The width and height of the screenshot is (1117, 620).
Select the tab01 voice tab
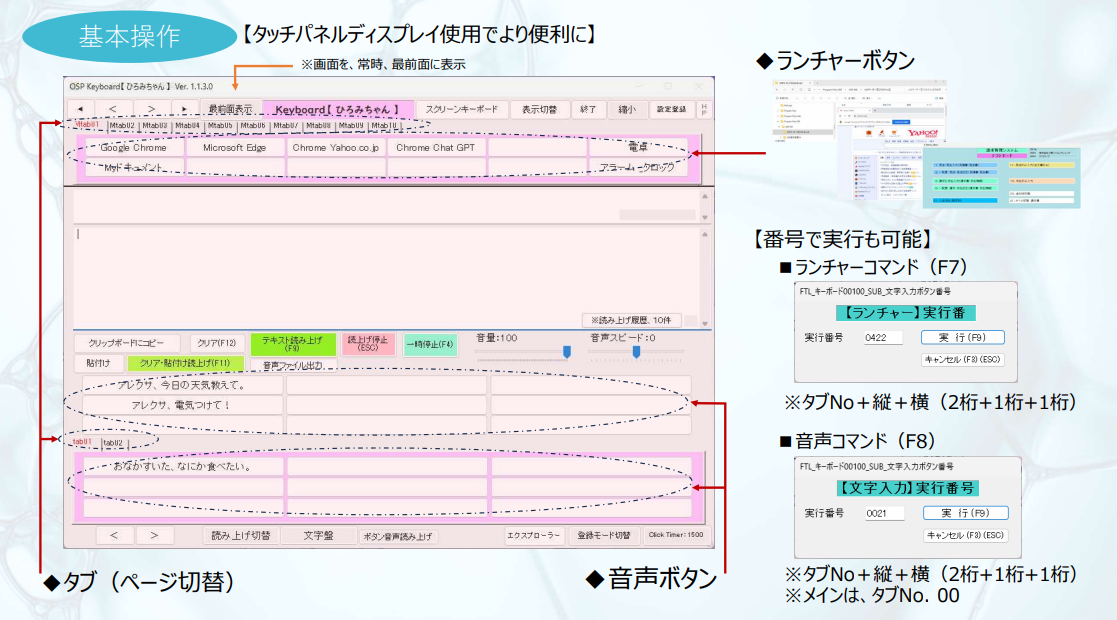tap(83, 442)
